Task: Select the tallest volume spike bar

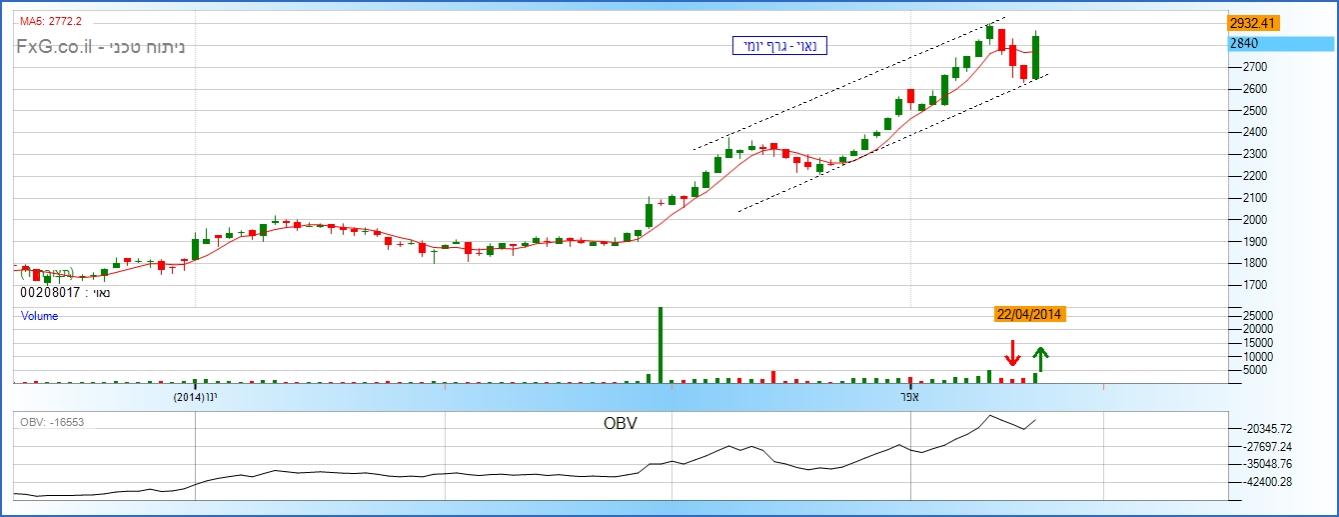Action: (x=660, y=343)
